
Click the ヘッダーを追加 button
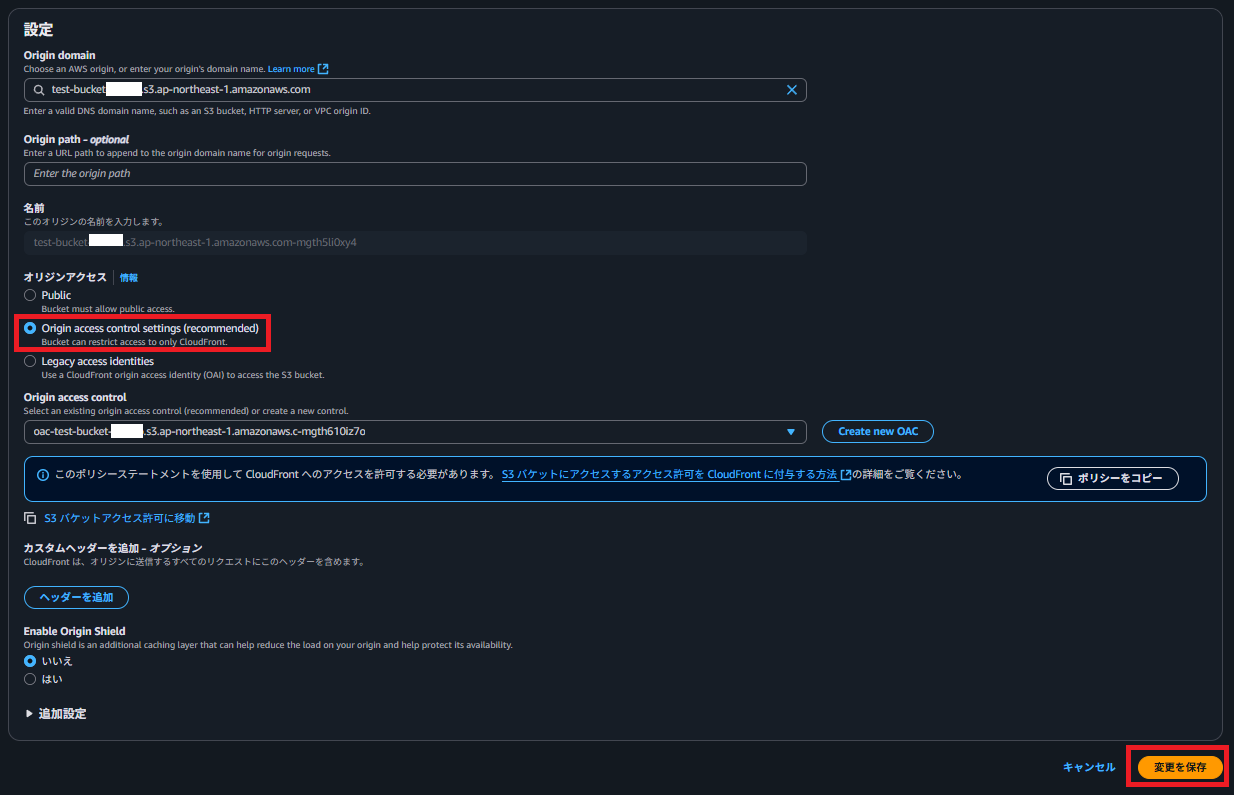[76, 598]
